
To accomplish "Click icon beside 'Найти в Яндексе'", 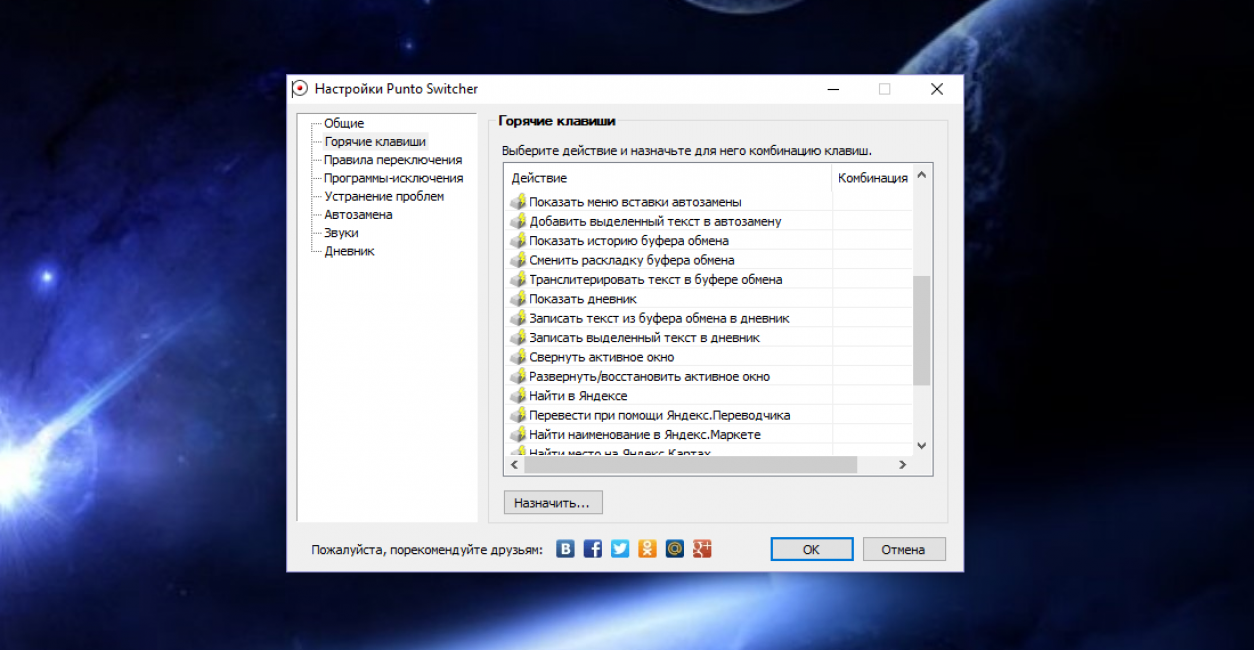I will (x=518, y=396).
